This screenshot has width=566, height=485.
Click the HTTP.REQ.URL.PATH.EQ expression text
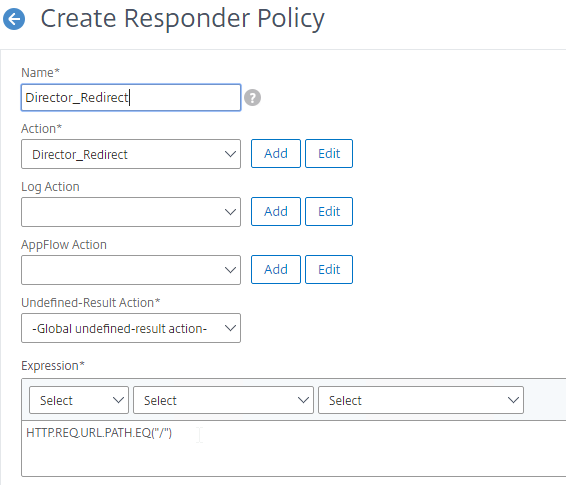(99, 432)
